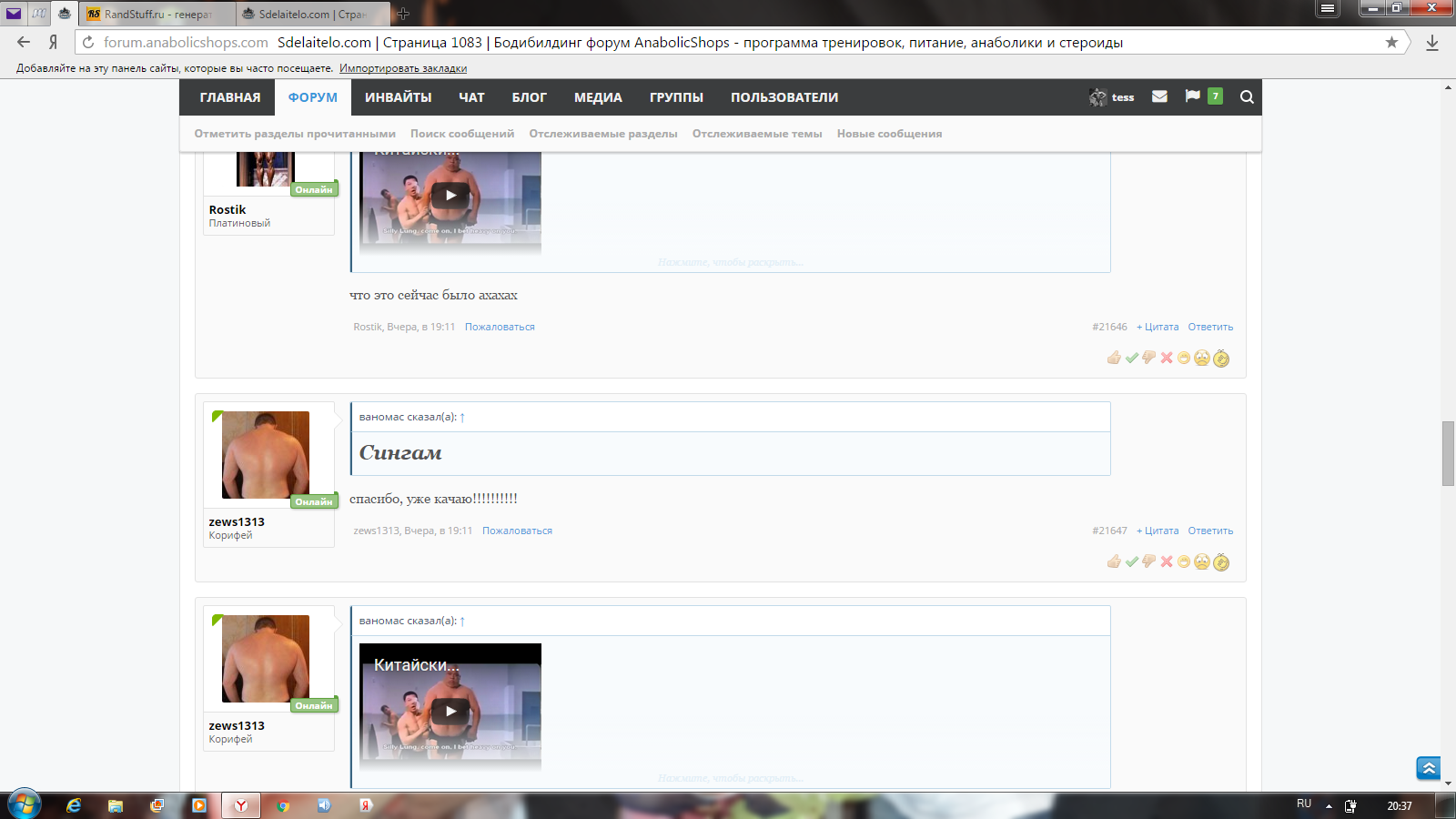
Task: Open Поиск сообщений
Action: (x=462, y=134)
